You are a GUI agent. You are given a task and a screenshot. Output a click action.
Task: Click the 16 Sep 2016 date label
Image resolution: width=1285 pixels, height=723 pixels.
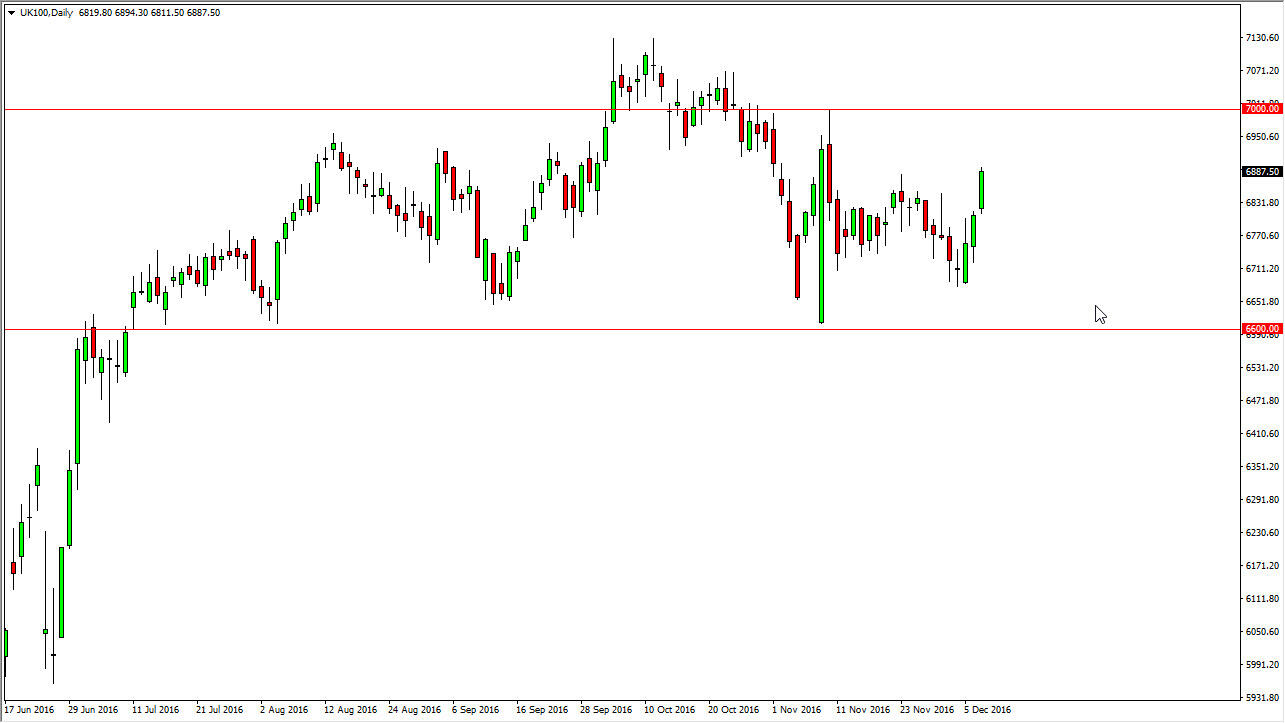pyautogui.click(x=541, y=710)
